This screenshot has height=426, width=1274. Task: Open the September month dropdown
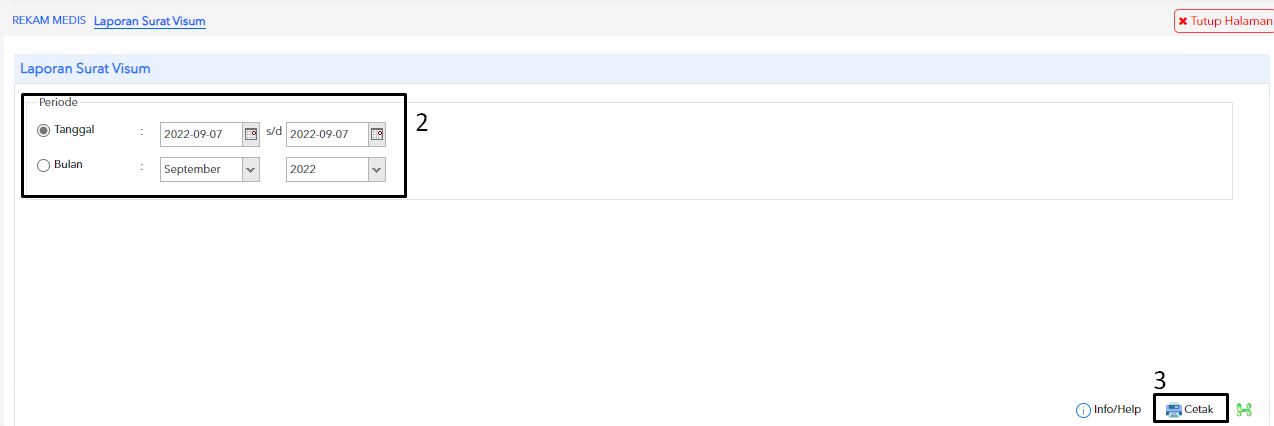point(210,169)
